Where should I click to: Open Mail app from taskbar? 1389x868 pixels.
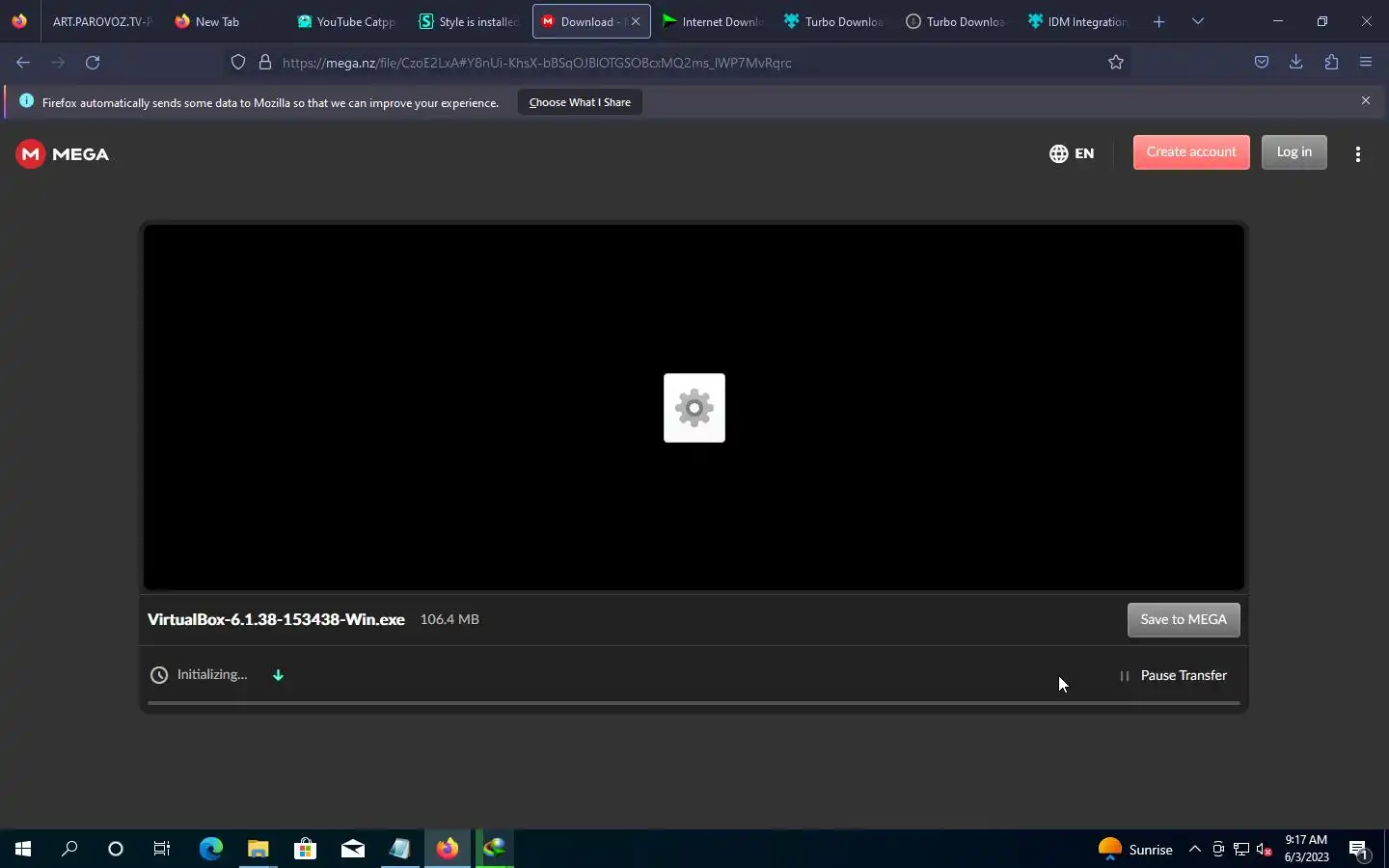pos(352,849)
